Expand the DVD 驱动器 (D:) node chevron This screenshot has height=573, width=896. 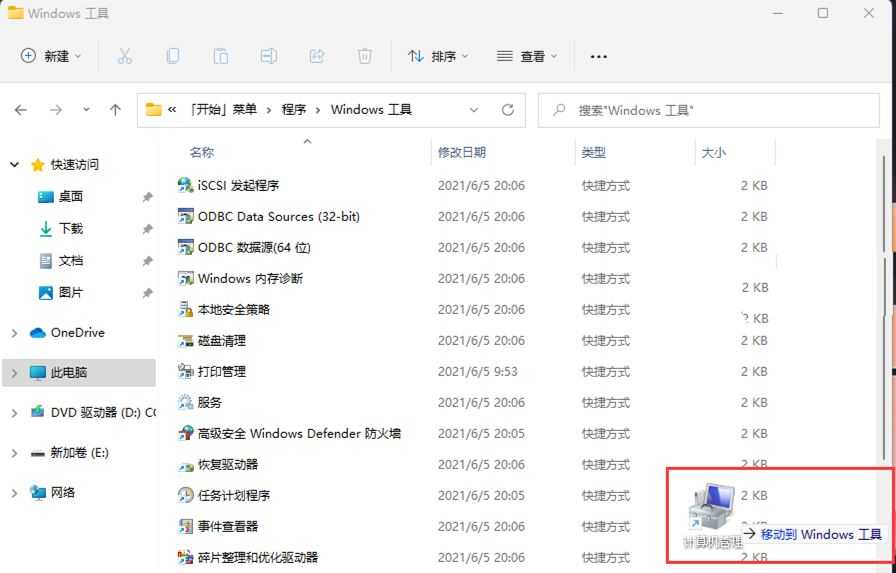click(14, 413)
